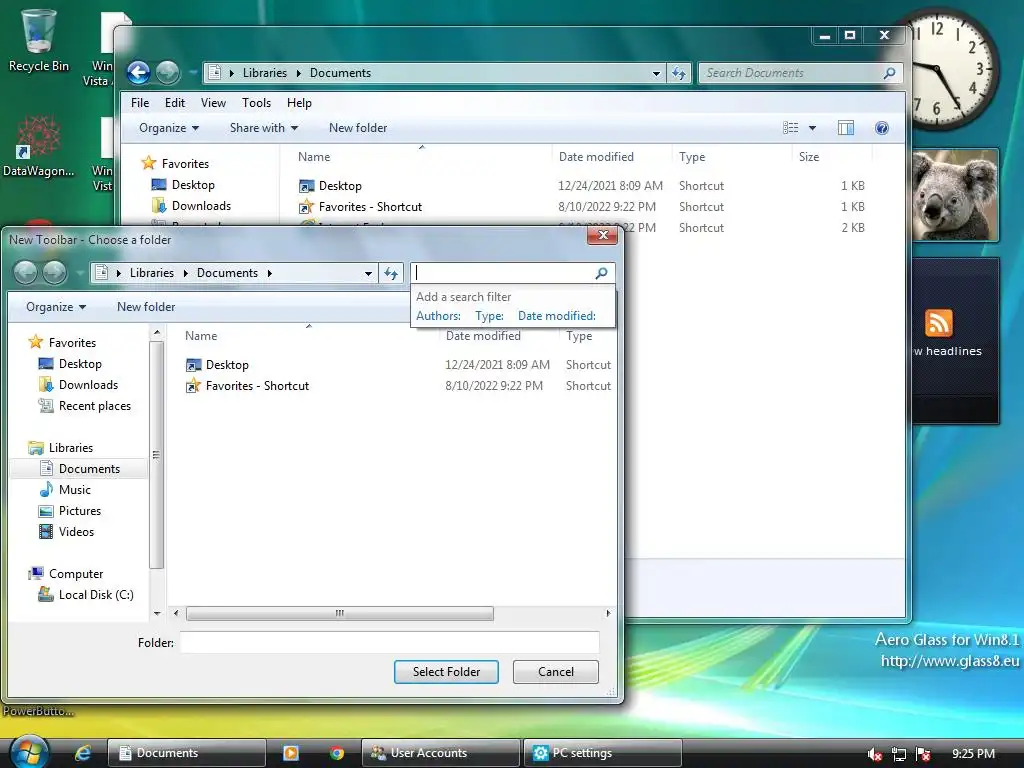Click the search magnifier in the dialog

(x=601, y=273)
